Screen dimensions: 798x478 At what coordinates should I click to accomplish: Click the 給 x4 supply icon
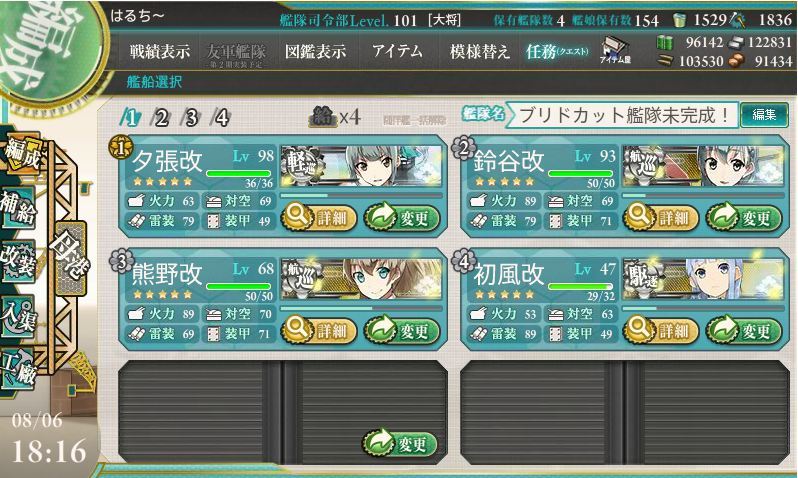click(334, 117)
